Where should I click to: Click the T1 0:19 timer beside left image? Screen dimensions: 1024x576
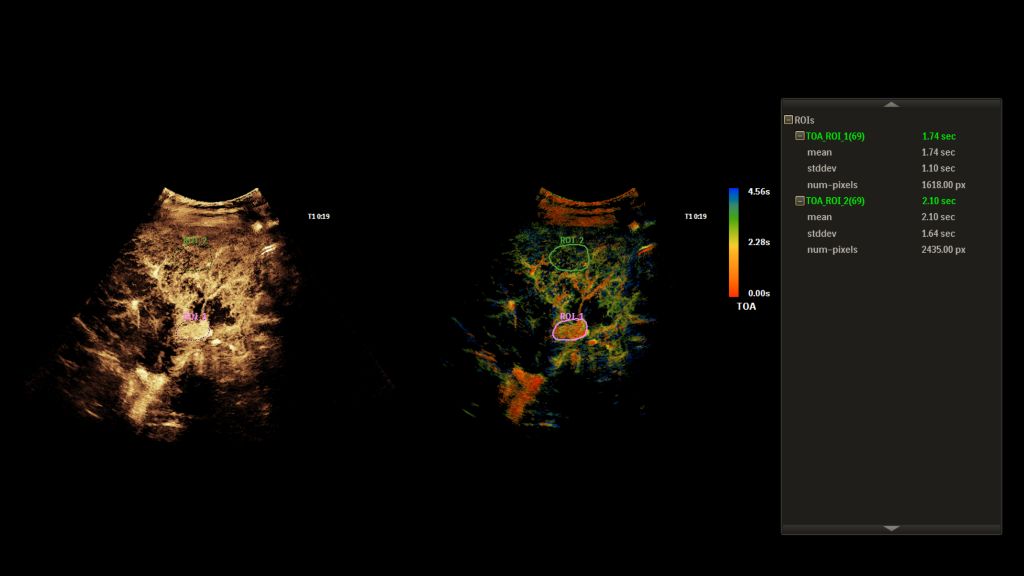click(319, 216)
